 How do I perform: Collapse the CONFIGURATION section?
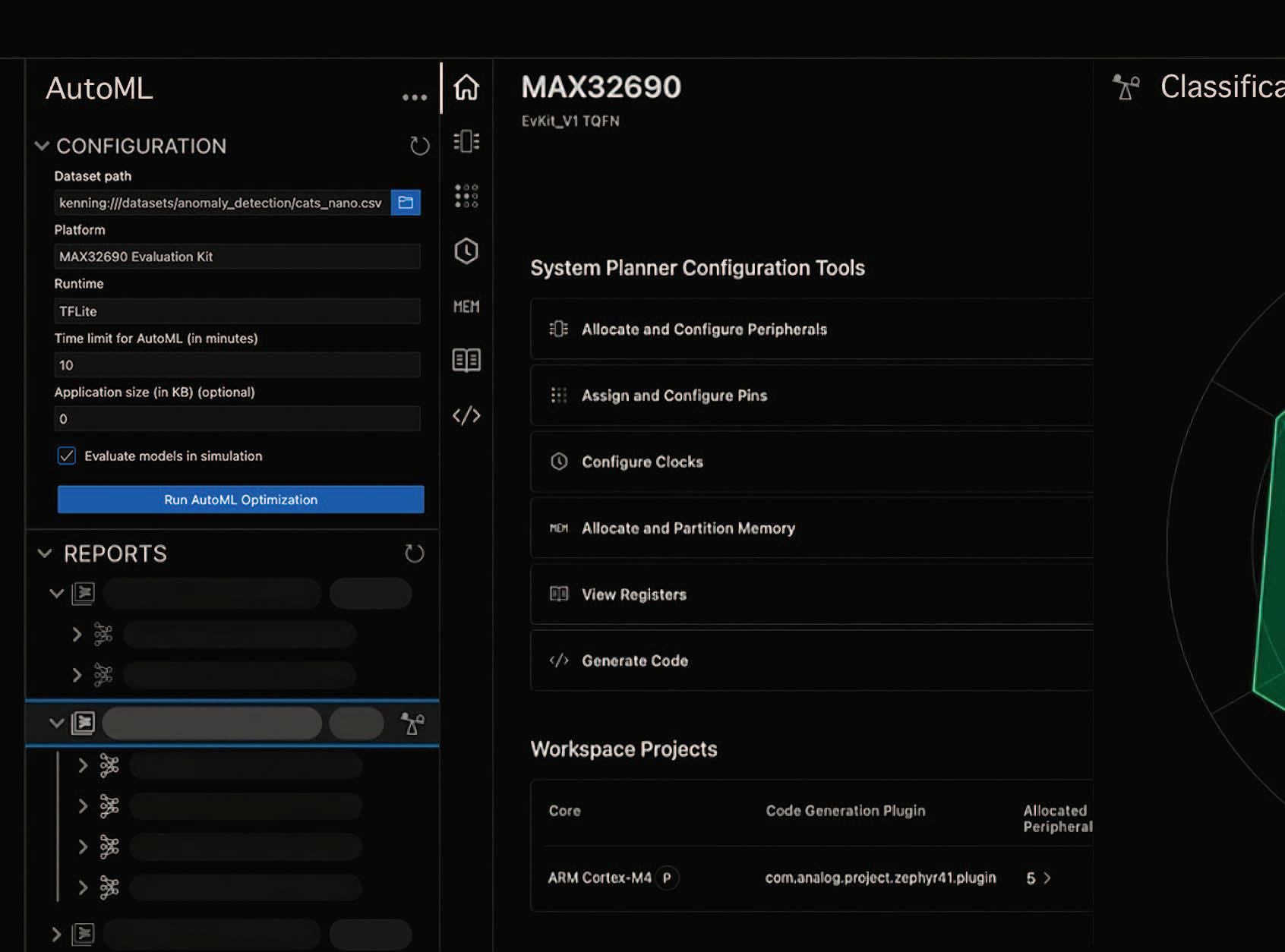42,146
